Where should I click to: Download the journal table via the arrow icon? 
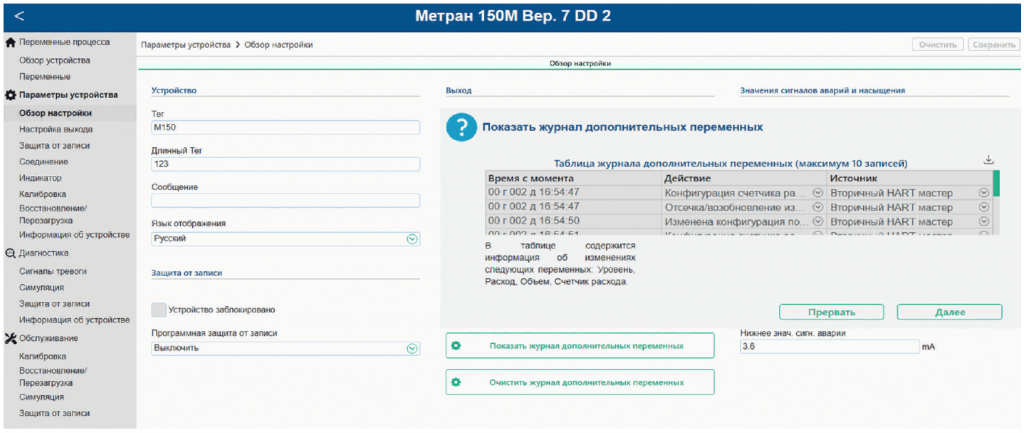(988, 160)
